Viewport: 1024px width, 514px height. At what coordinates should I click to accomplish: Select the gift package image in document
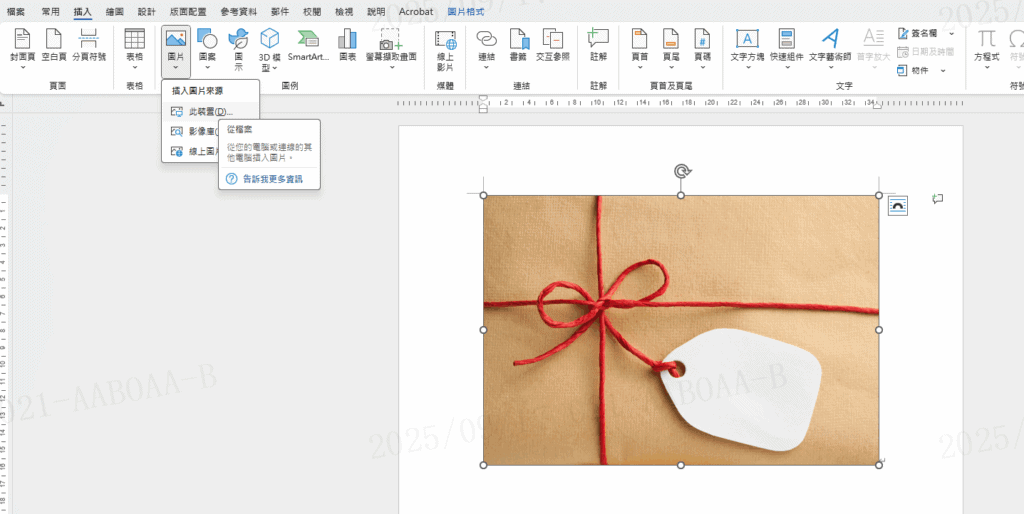pos(681,330)
